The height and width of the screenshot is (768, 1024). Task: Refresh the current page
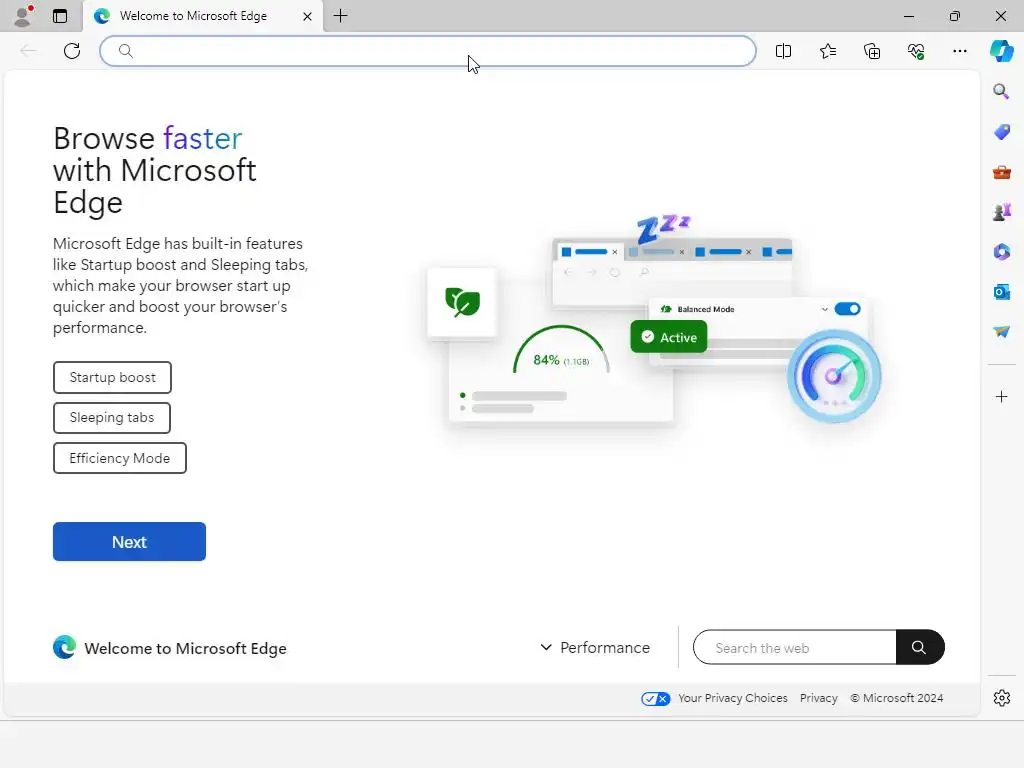(72, 51)
